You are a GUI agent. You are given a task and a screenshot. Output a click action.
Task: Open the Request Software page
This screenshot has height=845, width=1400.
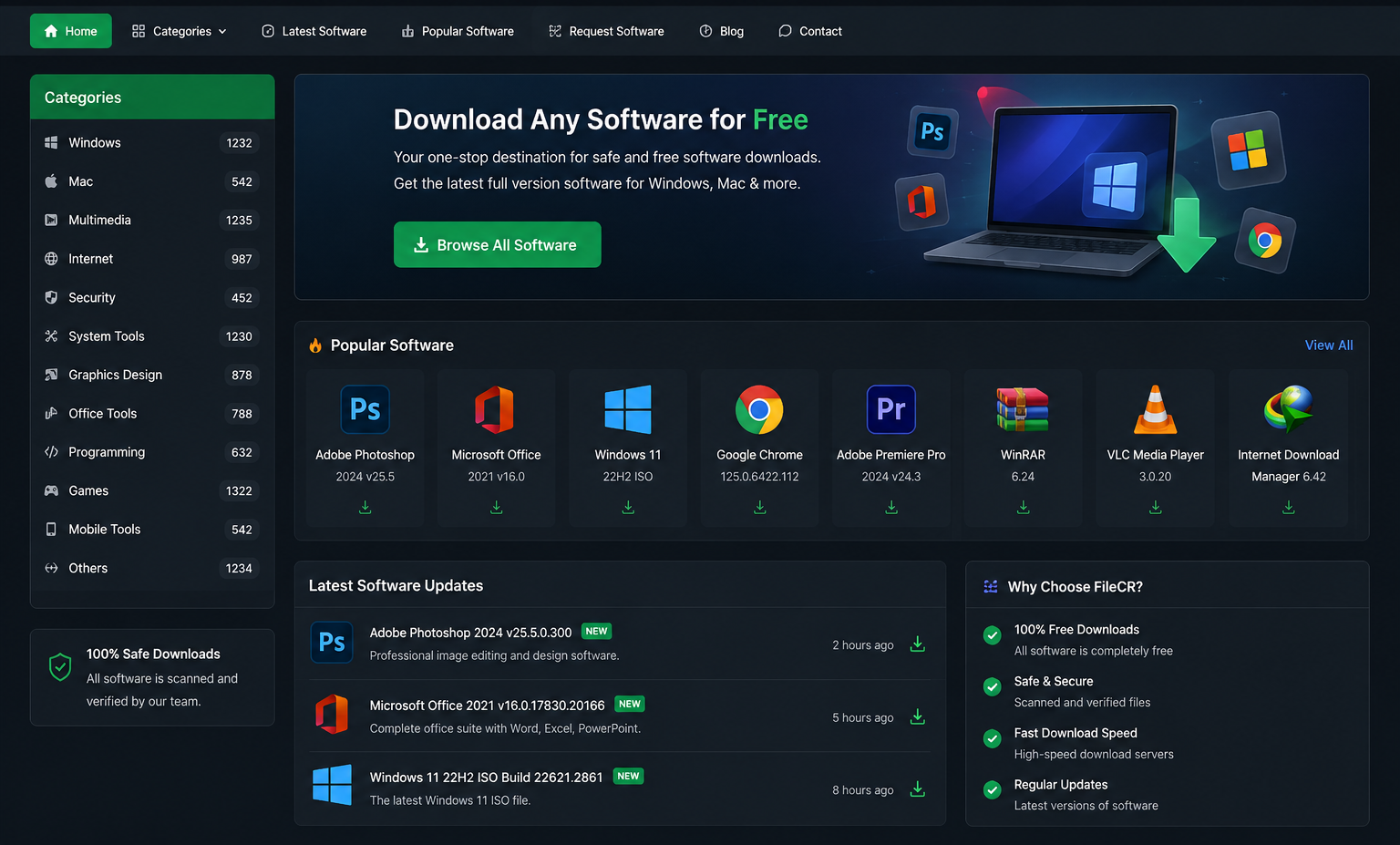(x=606, y=31)
